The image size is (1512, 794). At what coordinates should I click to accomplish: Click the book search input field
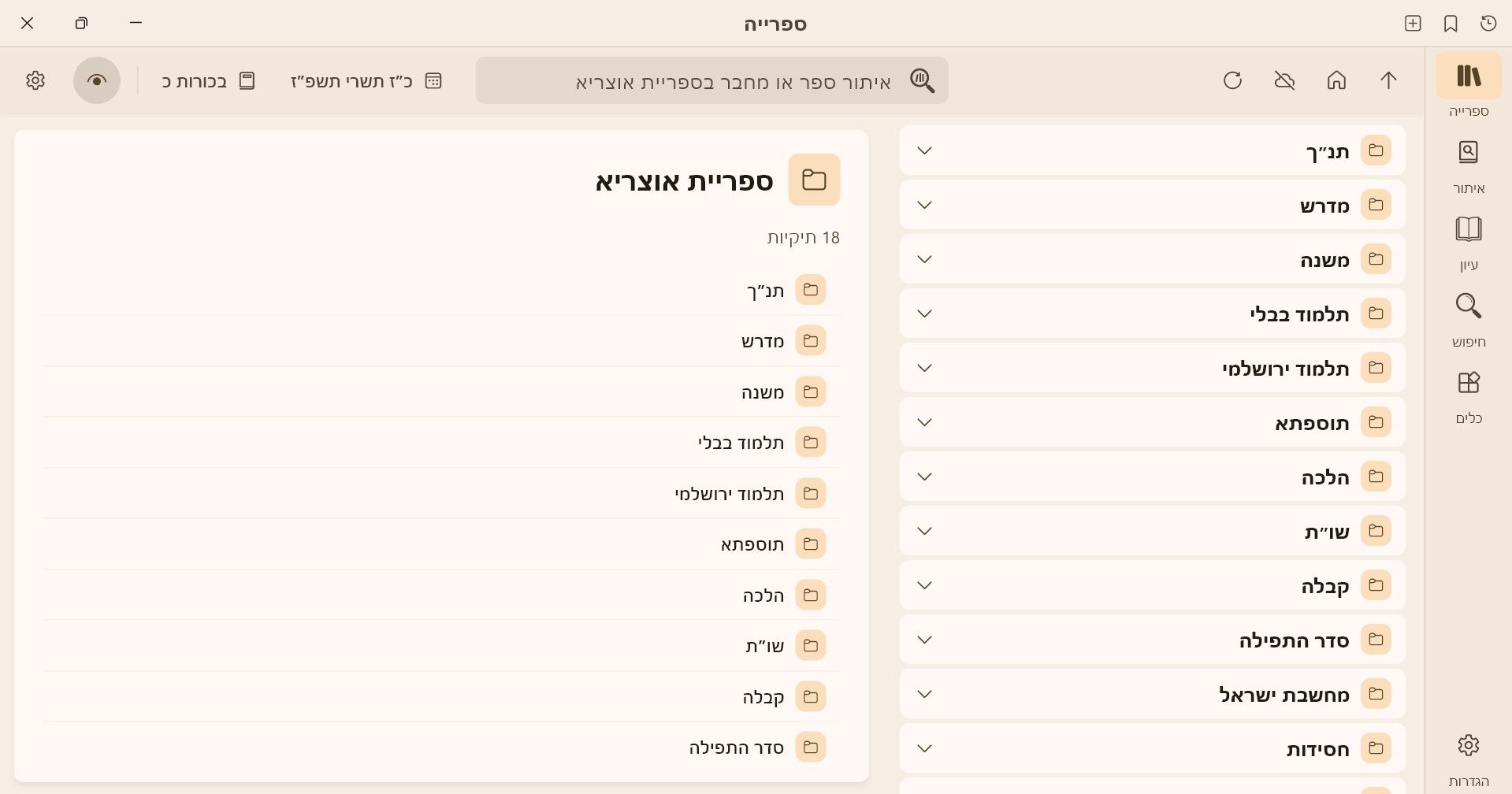pos(711,80)
